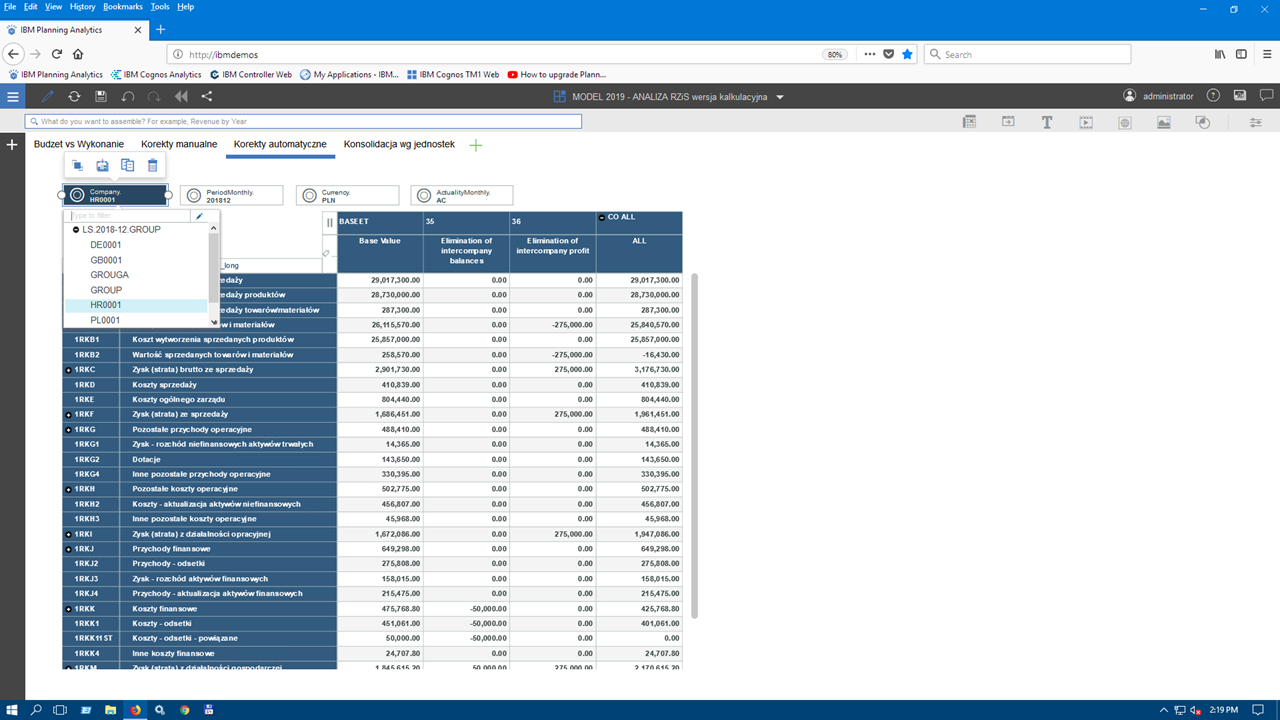The height and width of the screenshot is (720, 1280).
Task: Redo the last undone change
Action: tap(154, 97)
